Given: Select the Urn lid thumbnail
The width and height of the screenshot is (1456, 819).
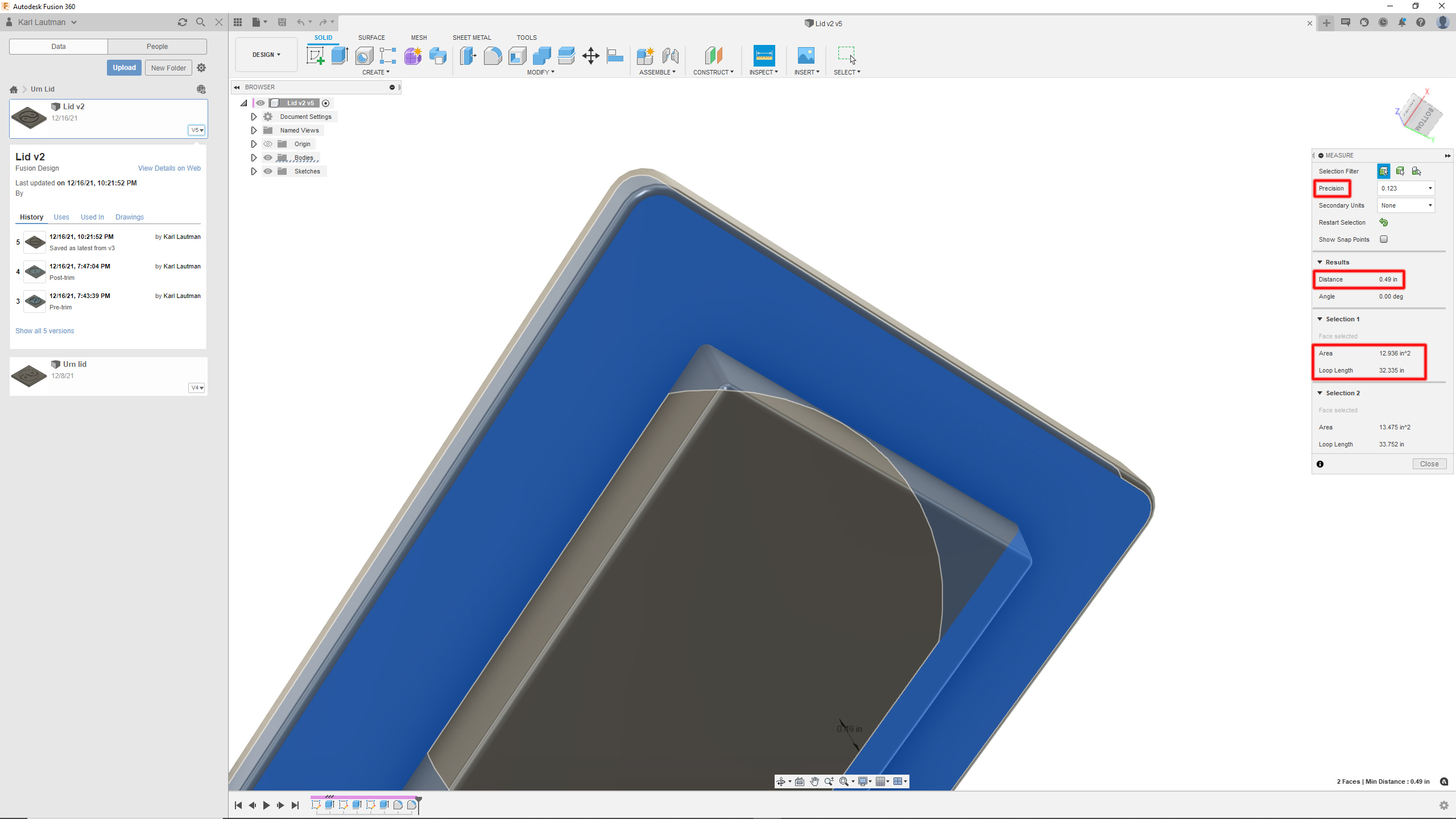Looking at the screenshot, I should (x=29, y=375).
